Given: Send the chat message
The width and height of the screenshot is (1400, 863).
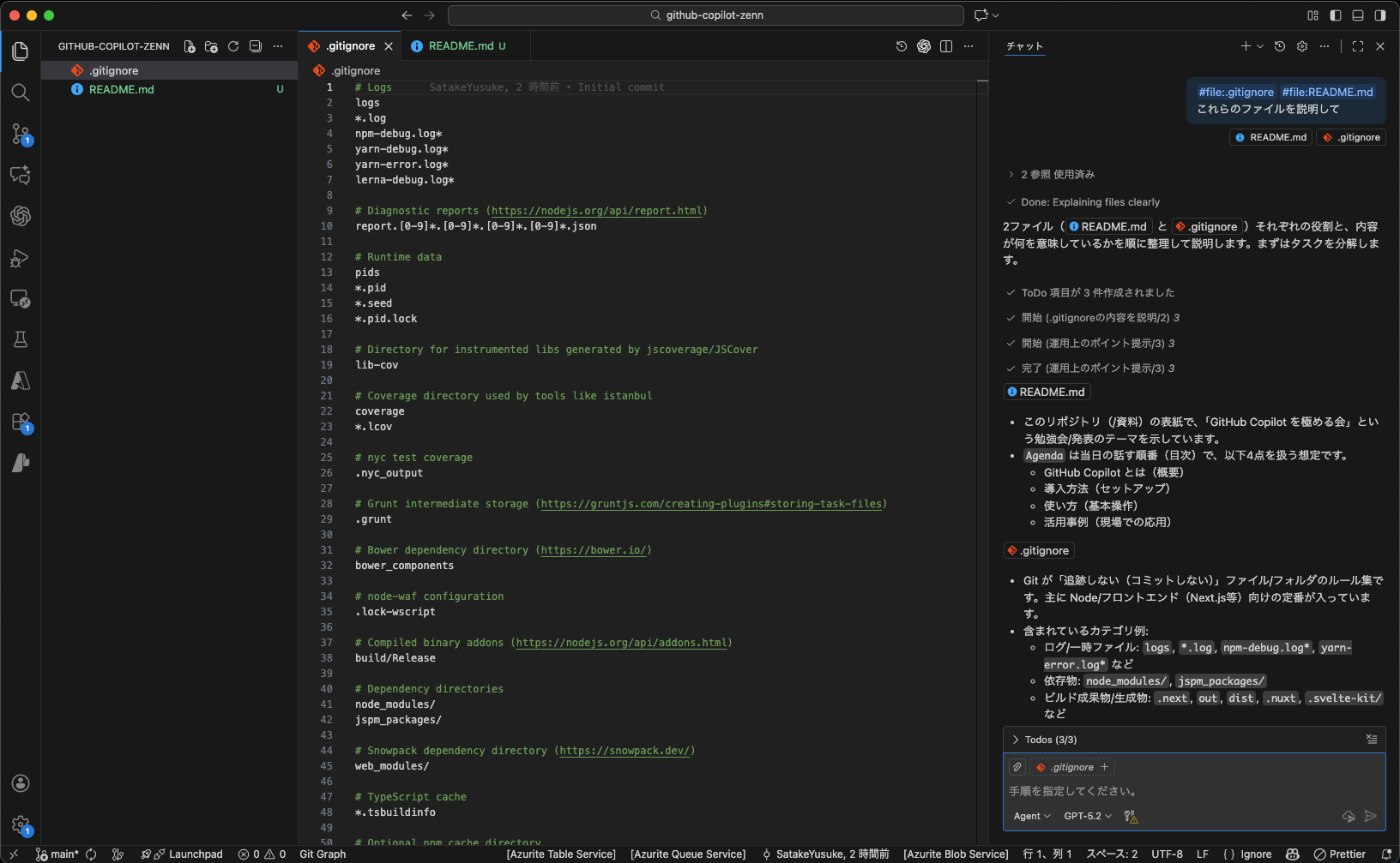Looking at the screenshot, I should (1370, 816).
